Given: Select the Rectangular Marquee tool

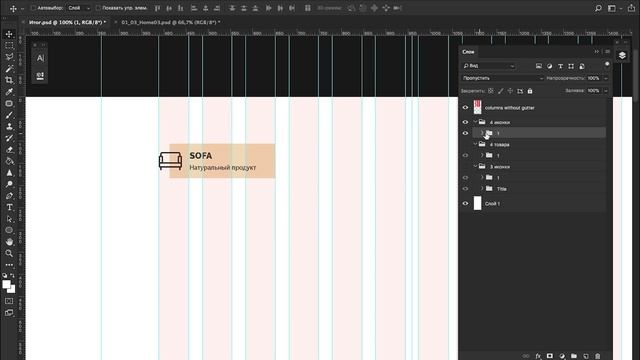Looking at the screenshot, I should [9, 46].
